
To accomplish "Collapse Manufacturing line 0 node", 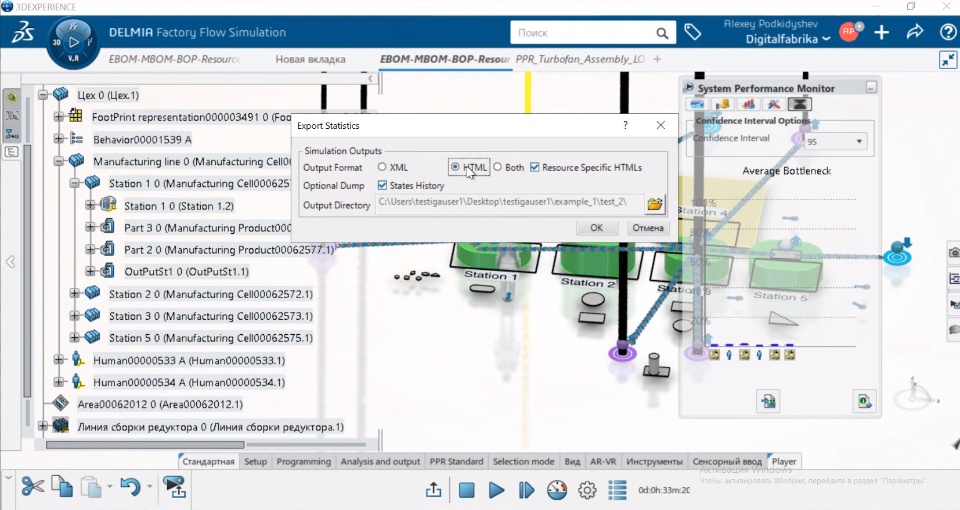I will tap(58, 161).
